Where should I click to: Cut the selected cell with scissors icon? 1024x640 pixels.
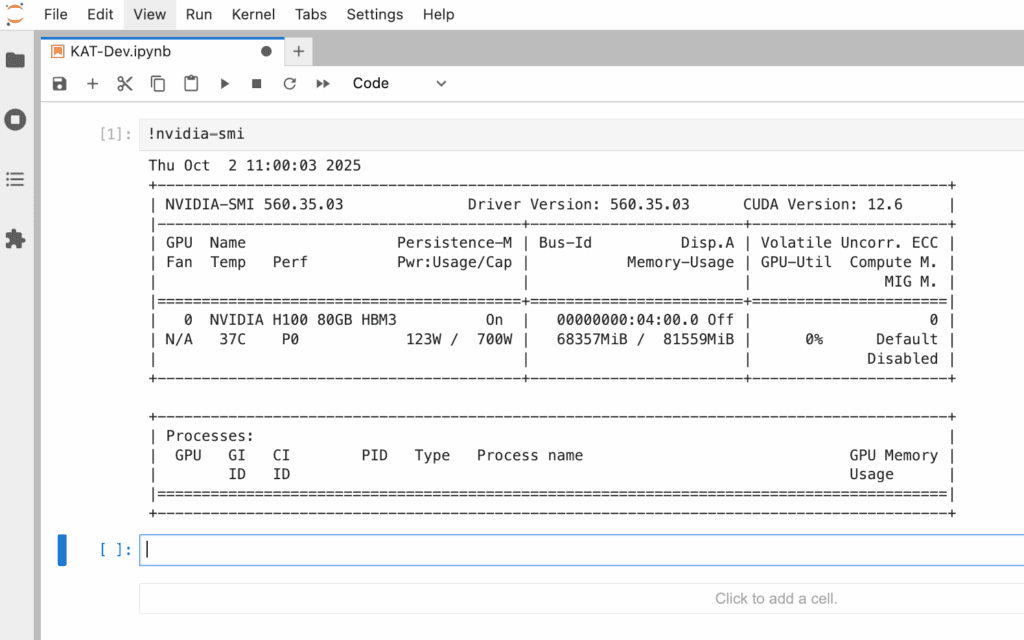point(125,84)
